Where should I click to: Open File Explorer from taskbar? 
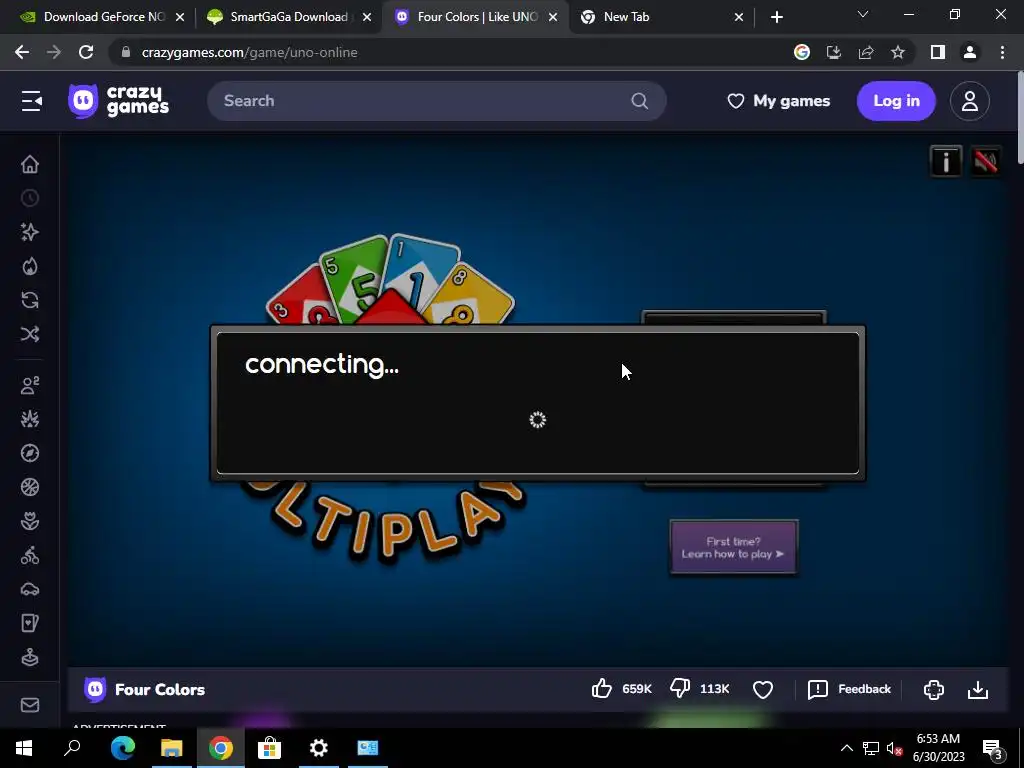click(172, 748)
